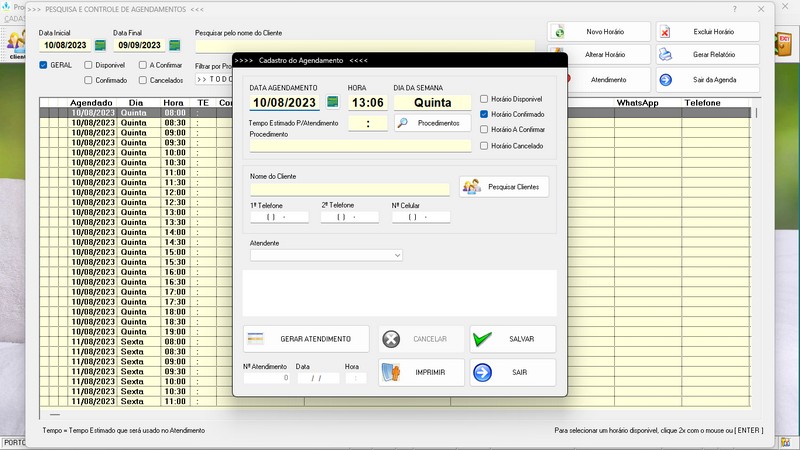The width and height of the screenshot is (800, 450).
Task: Toggle the GERAL checkbox
Action: (x=43, y=65)
